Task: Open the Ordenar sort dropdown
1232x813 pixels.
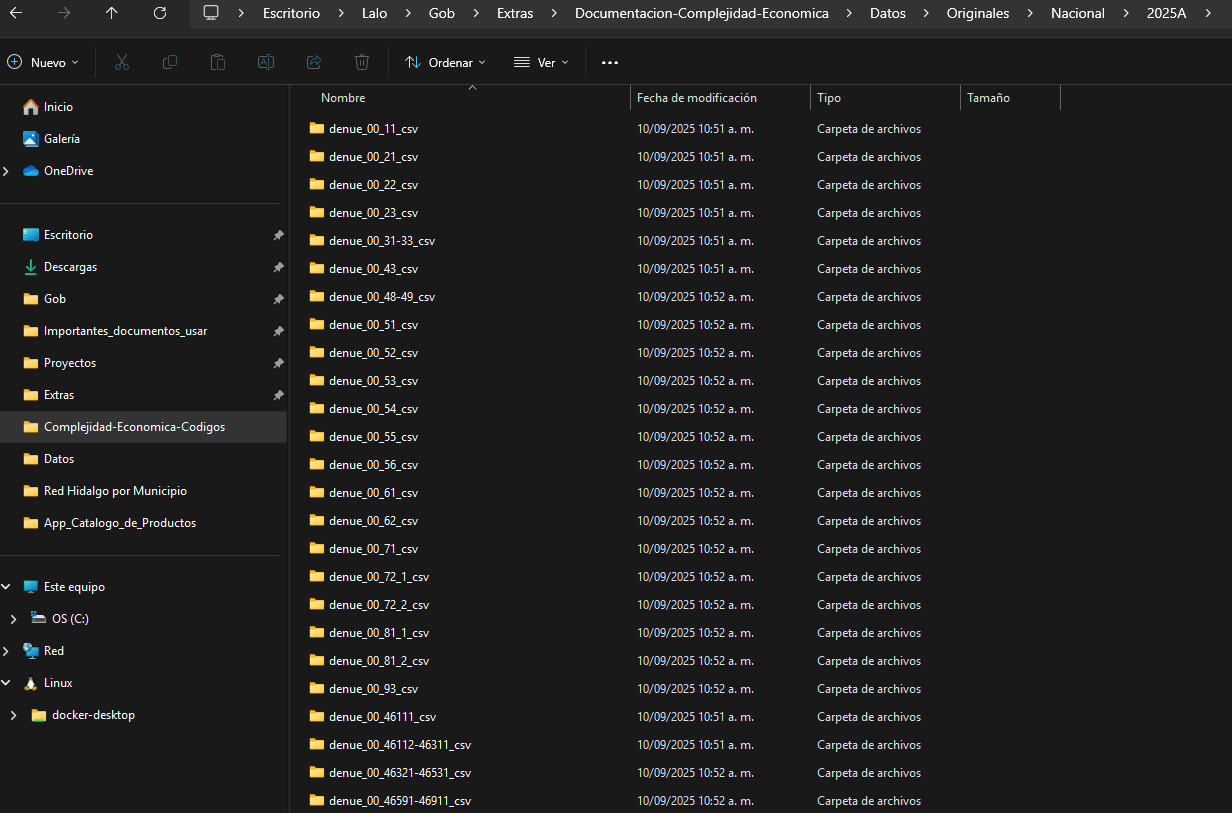Action: (445, 62)
